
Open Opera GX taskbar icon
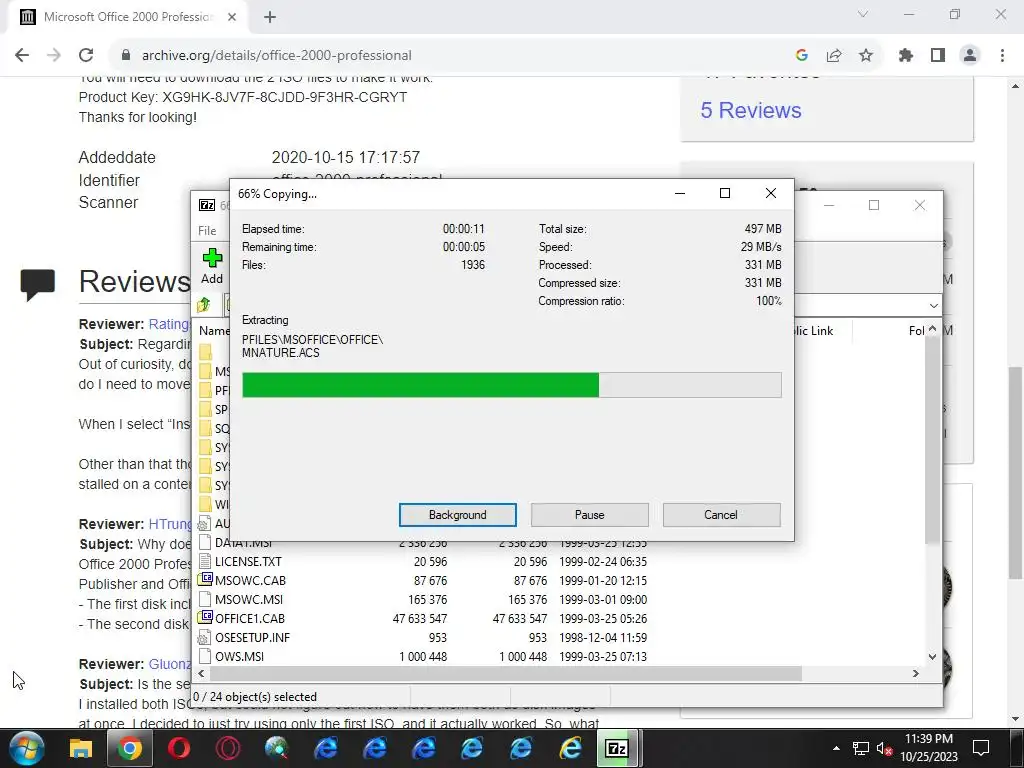[x=227, y=748]
